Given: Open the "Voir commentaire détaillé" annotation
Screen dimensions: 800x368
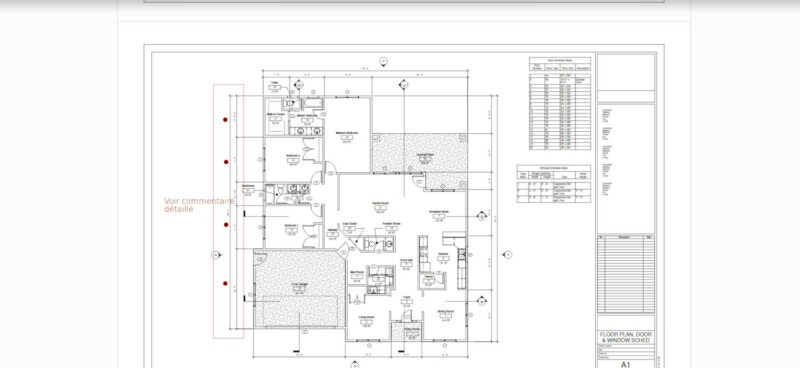Looking at the screenshot, I should [x=199, y=205].
